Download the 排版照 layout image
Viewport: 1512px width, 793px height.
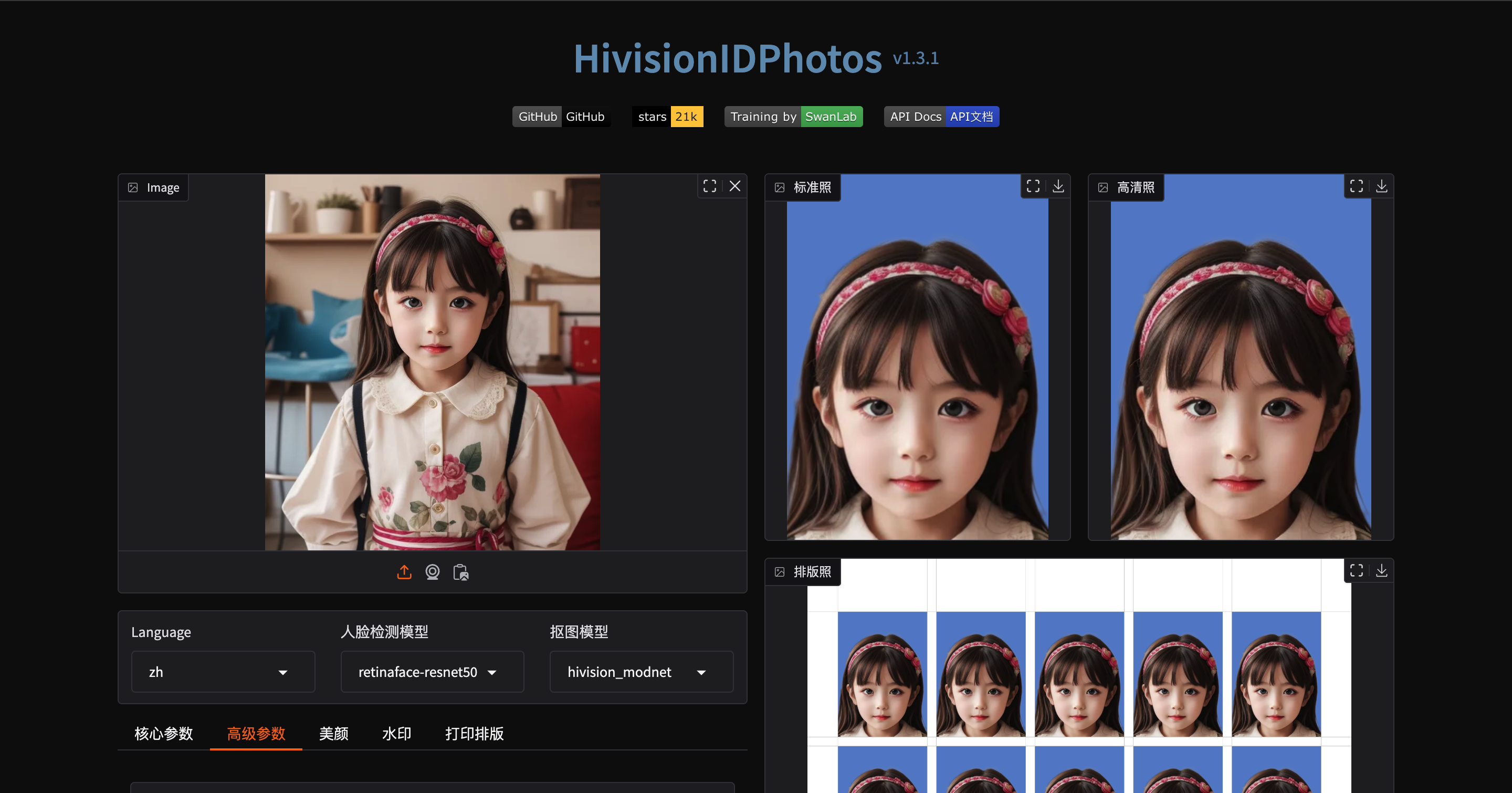click(1382, 570)
